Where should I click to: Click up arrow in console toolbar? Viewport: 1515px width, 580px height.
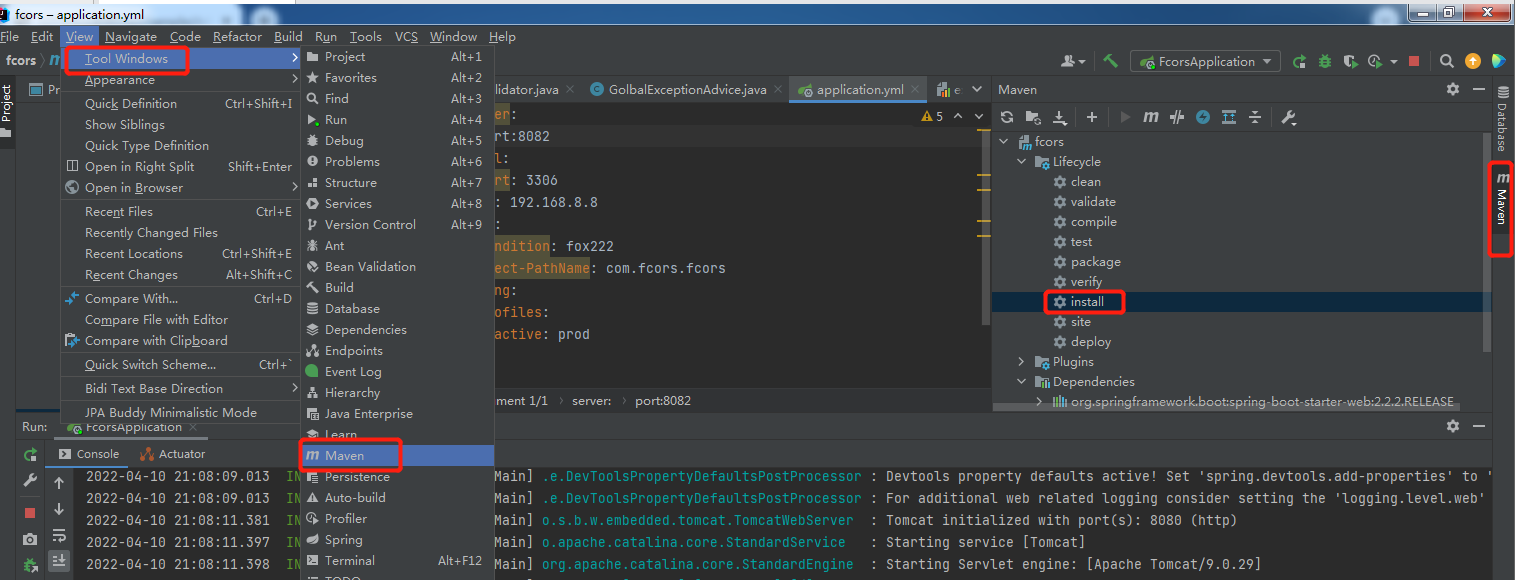pos(59,483)
